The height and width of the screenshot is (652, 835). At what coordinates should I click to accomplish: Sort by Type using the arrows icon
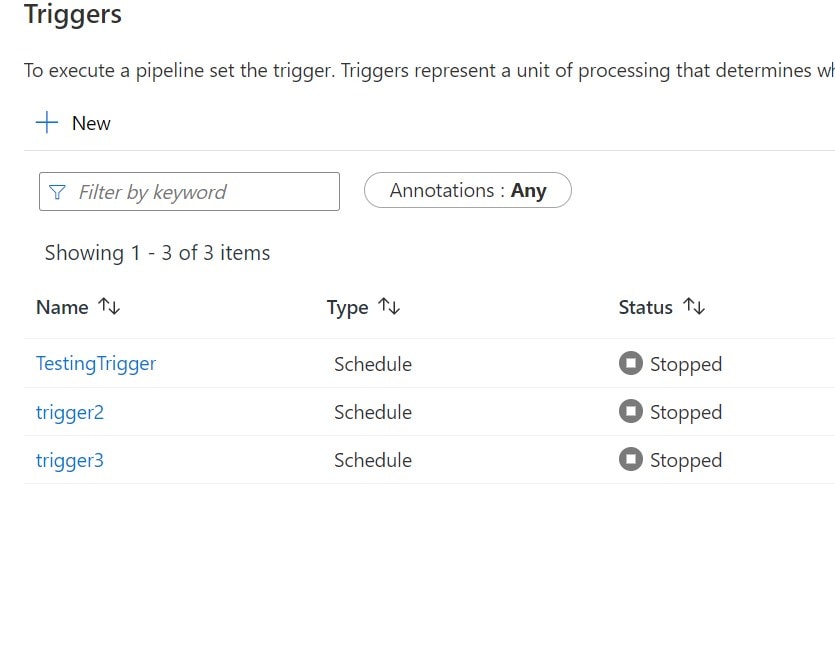[x=389, y=307]
